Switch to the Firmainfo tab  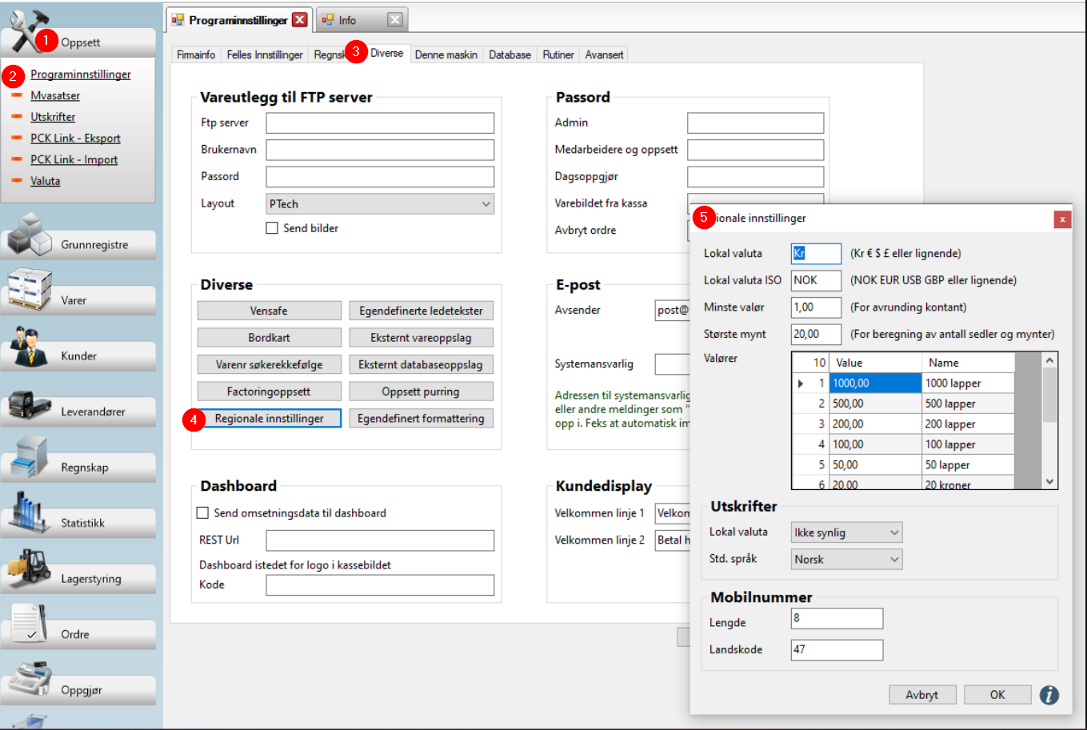196,55
